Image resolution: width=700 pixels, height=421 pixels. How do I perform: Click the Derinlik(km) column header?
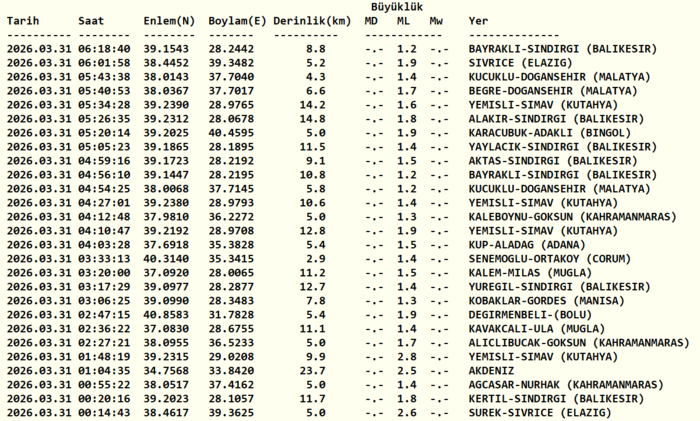point(312,20)
